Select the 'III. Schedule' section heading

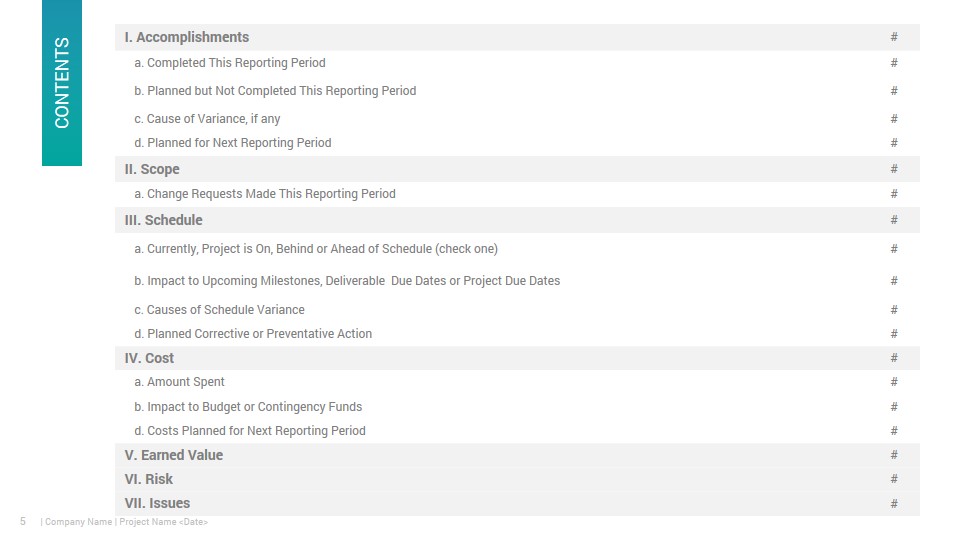(x=163, y=220)
